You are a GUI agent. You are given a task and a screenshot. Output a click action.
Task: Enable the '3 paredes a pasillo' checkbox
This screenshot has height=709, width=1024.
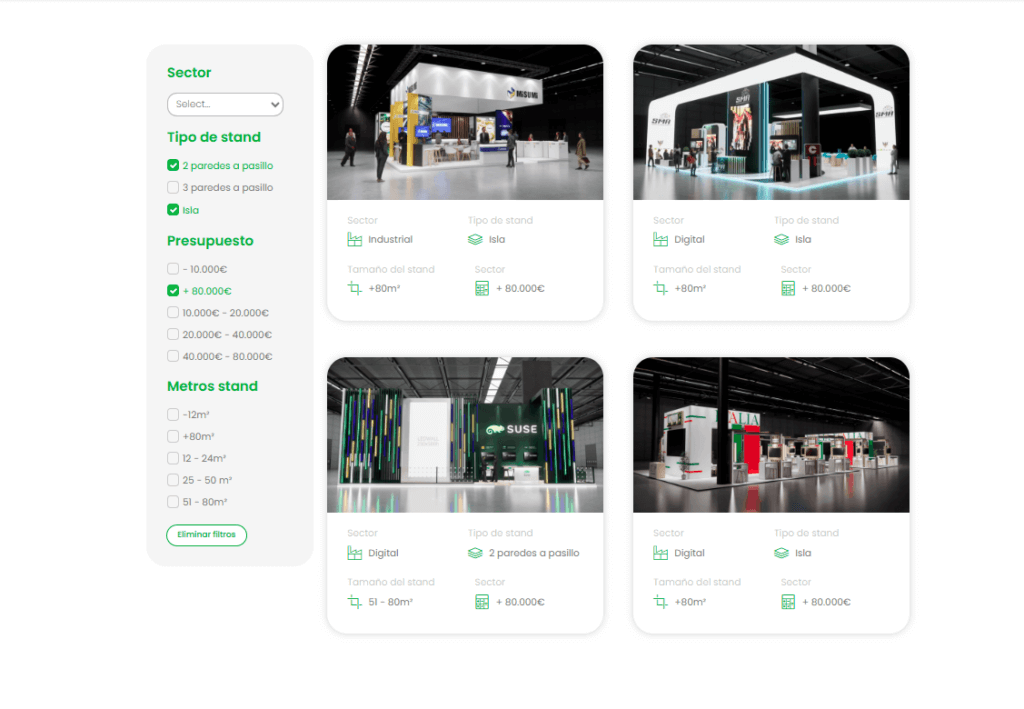click(x=173, y=188)
